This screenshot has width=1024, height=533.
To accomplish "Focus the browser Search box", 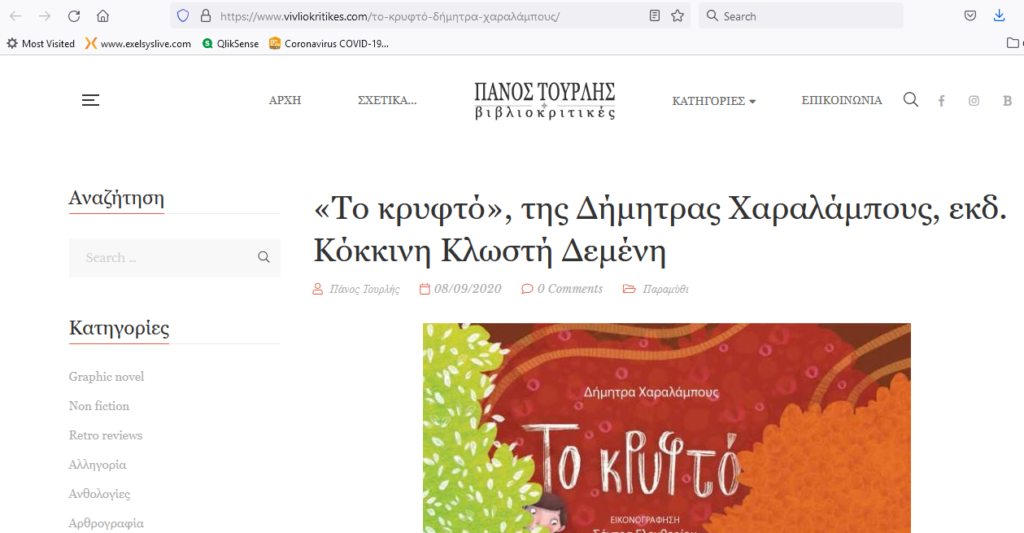I will coord(801,16).
